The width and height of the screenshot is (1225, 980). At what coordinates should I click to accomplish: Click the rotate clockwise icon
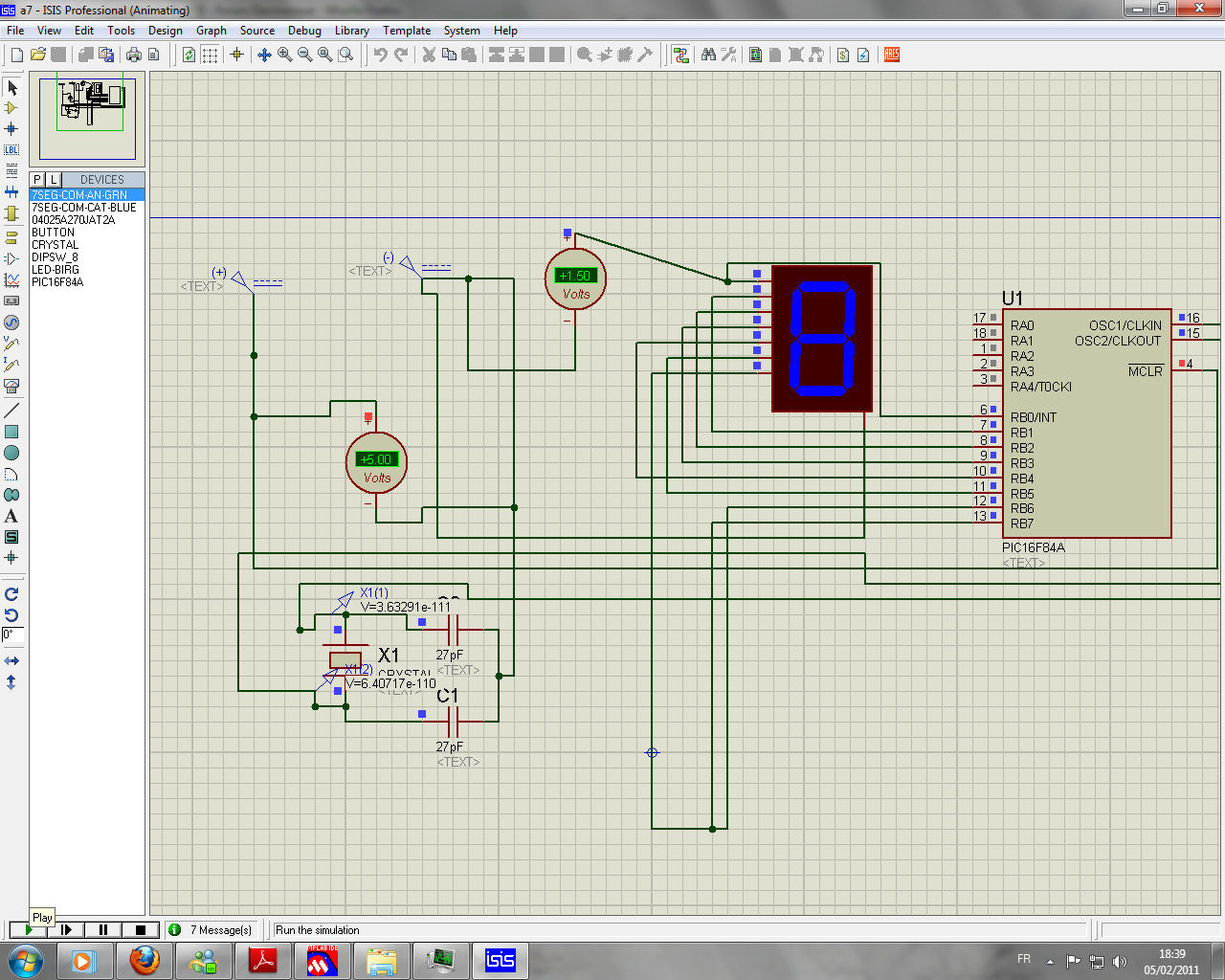tap(11, 593)
